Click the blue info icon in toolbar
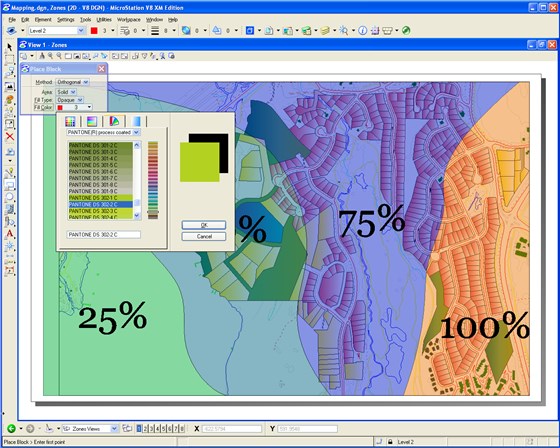Image resolution: width=560 pixels, height=448 pixels. [x=362, y=31]
